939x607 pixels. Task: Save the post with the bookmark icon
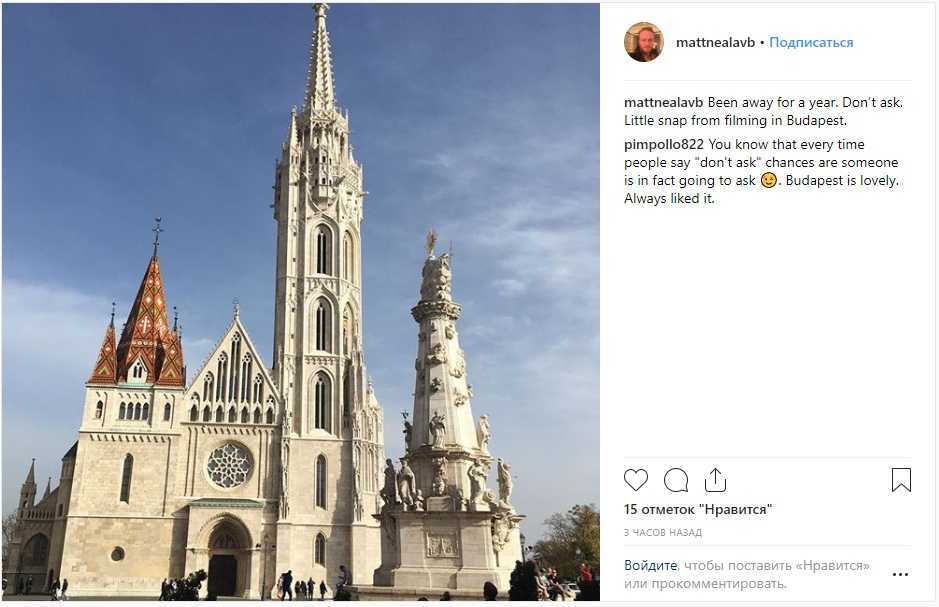(901, 480)
